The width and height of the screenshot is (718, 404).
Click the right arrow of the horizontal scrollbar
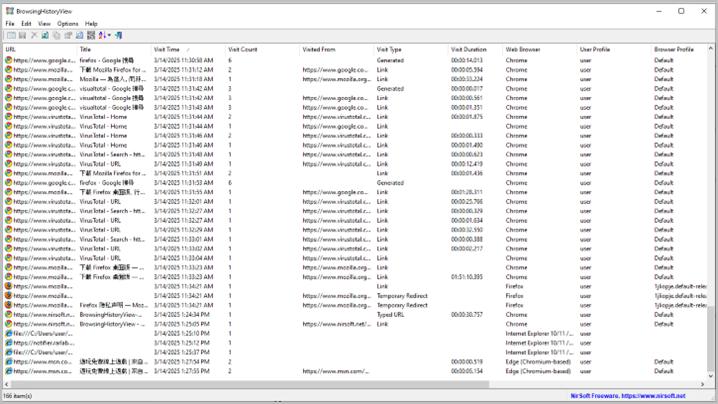(703, 384)
